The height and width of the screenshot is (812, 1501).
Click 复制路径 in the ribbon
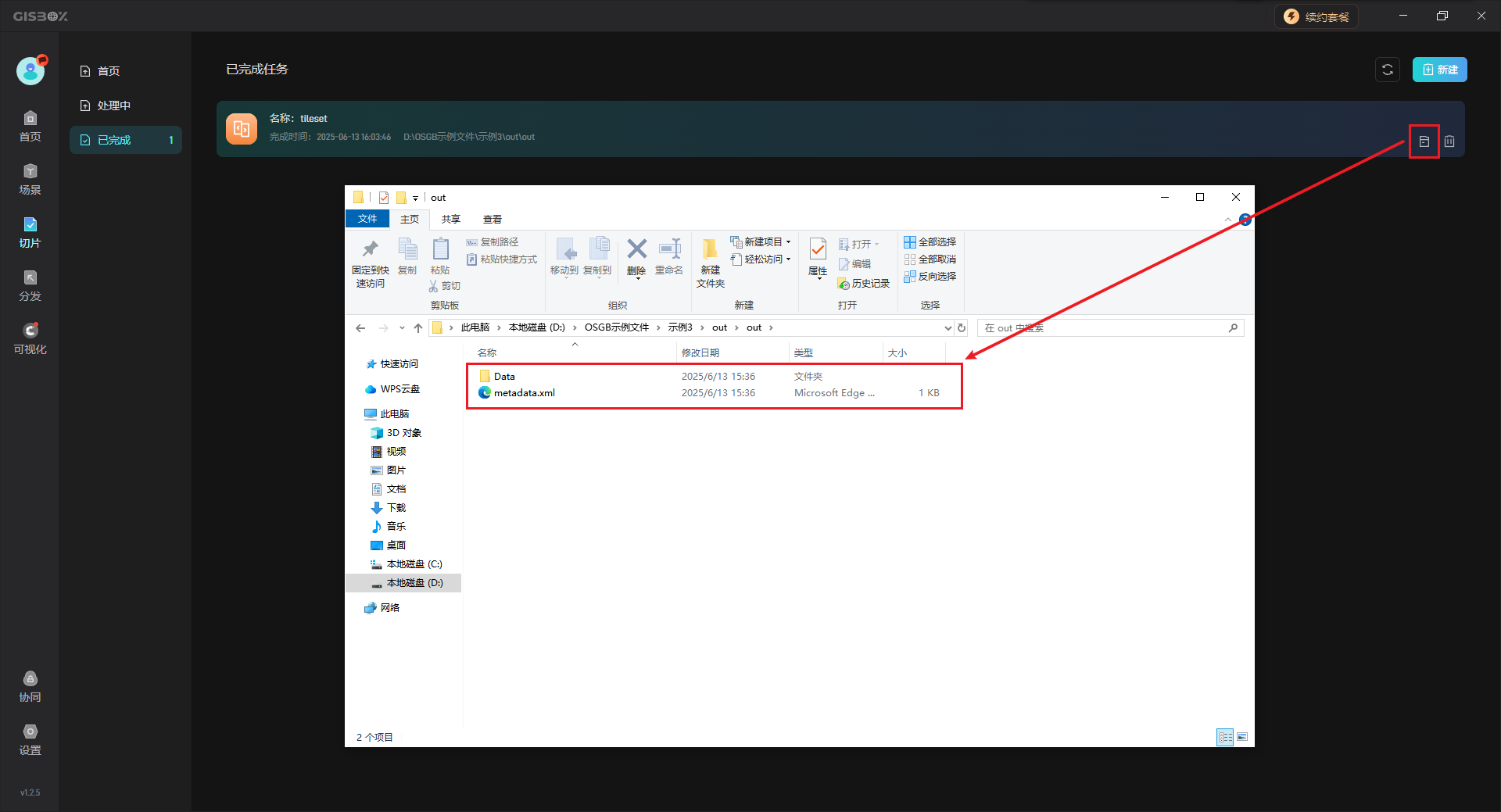[493, 242]
